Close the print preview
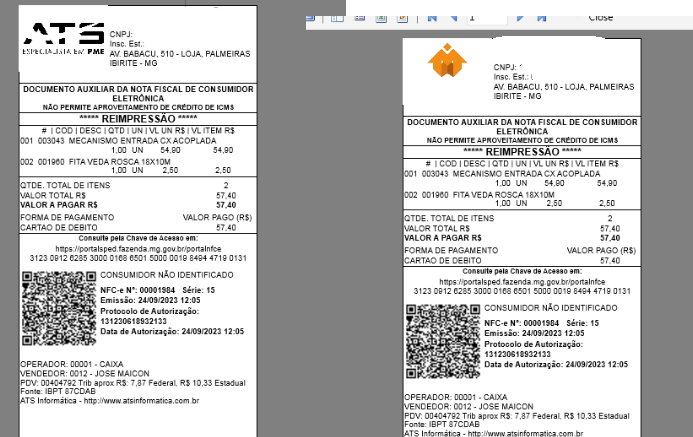Viewport: 693px width, 437px height. pyautogui.click(x=600, y=18)
